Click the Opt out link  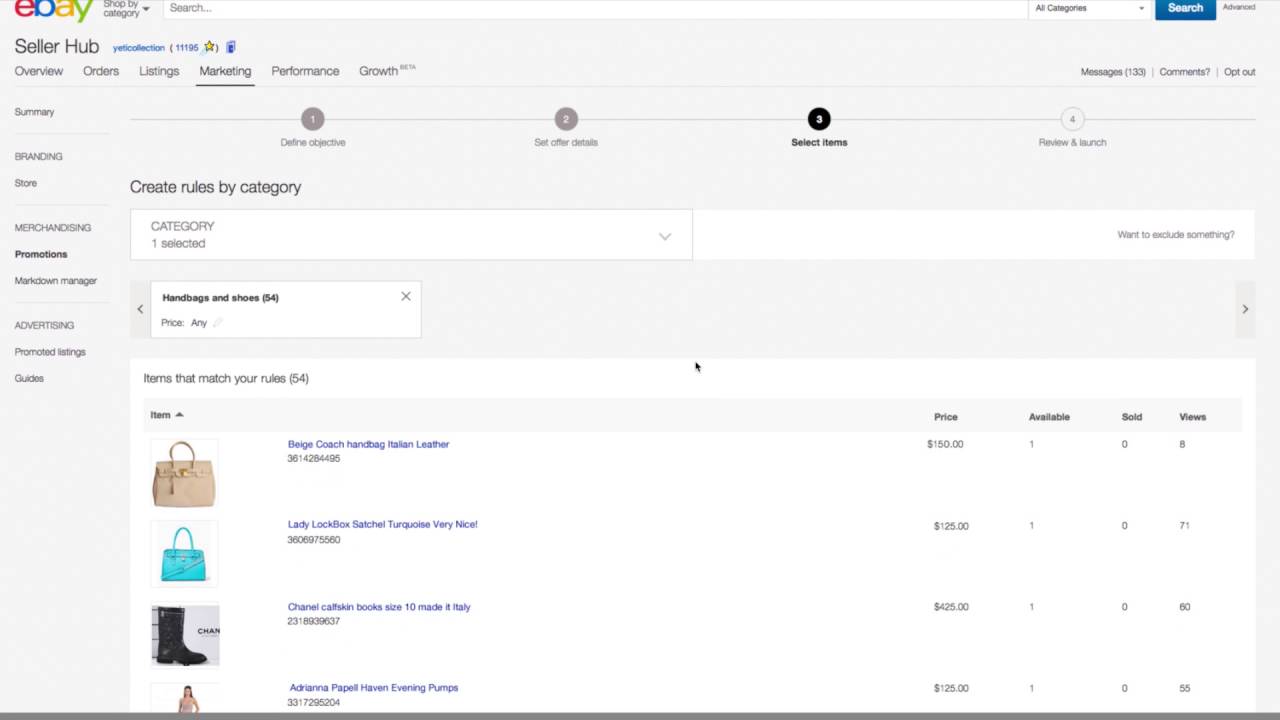(x=1239, y=72)
